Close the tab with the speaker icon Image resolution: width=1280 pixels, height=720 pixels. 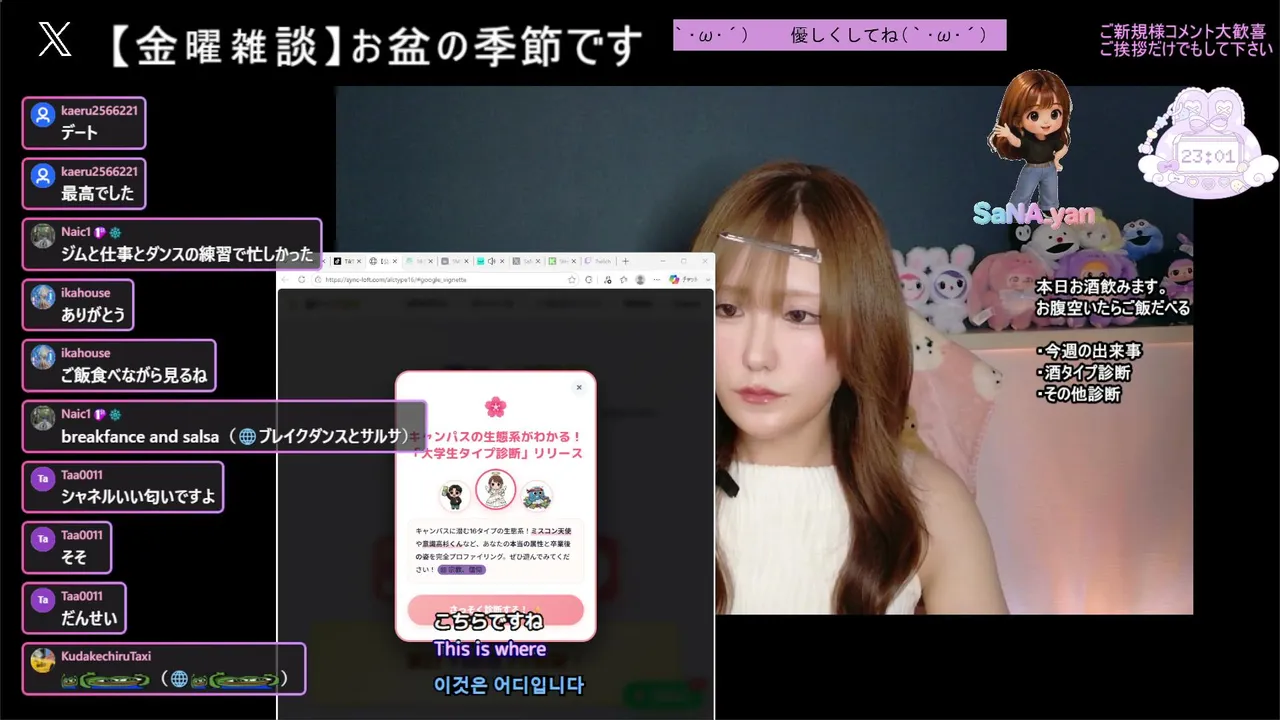502,261
